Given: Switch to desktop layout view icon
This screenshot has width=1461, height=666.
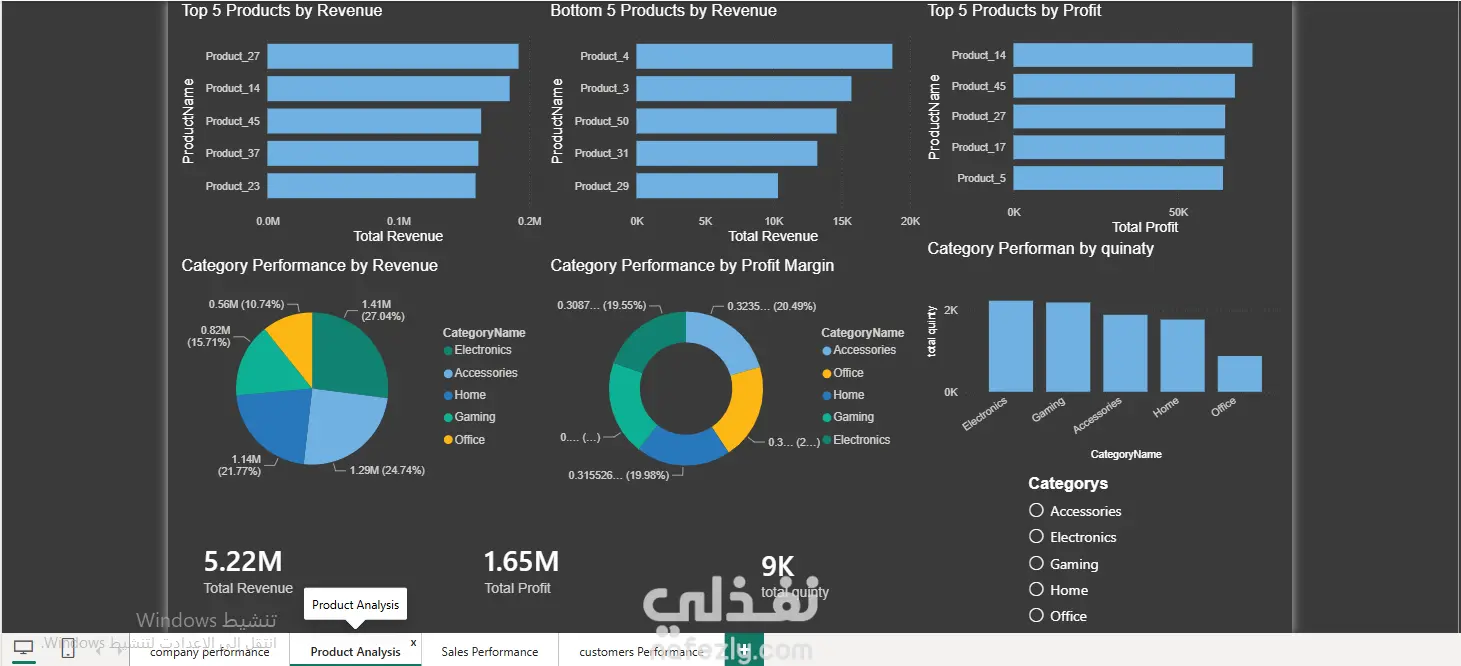Looking at the screenshot, I should point(23,648).
